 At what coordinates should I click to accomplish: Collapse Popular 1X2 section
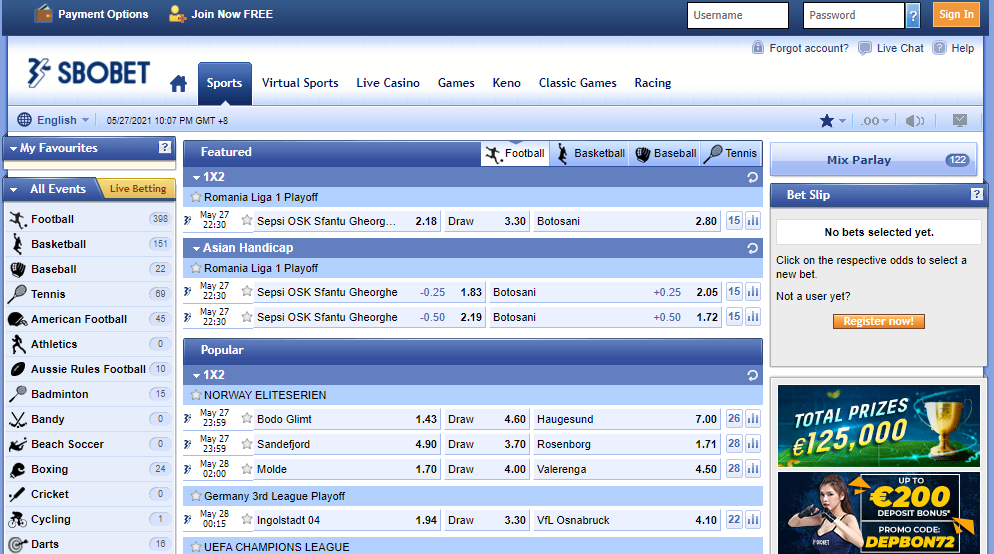pos(197,375)
